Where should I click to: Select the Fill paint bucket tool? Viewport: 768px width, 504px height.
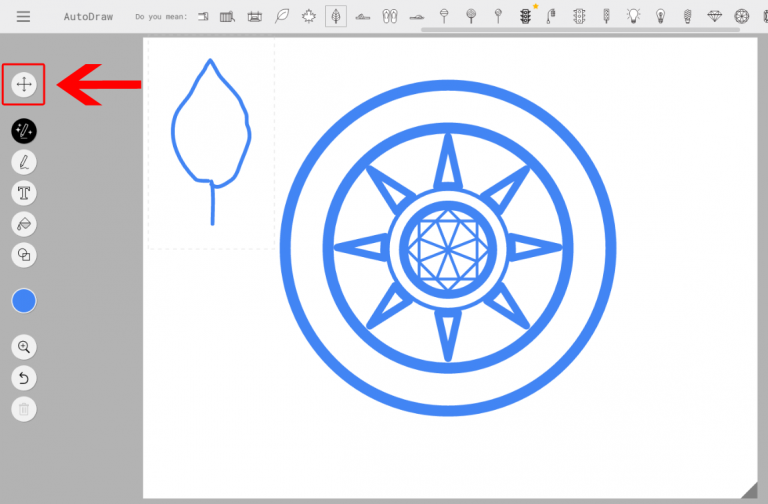coord(24,224)
